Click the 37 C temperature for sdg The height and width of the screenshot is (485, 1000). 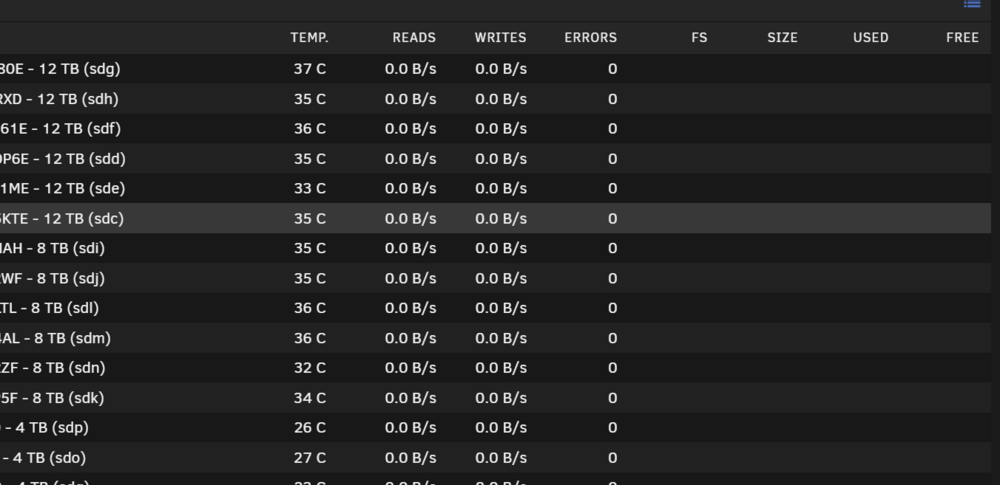310,69
